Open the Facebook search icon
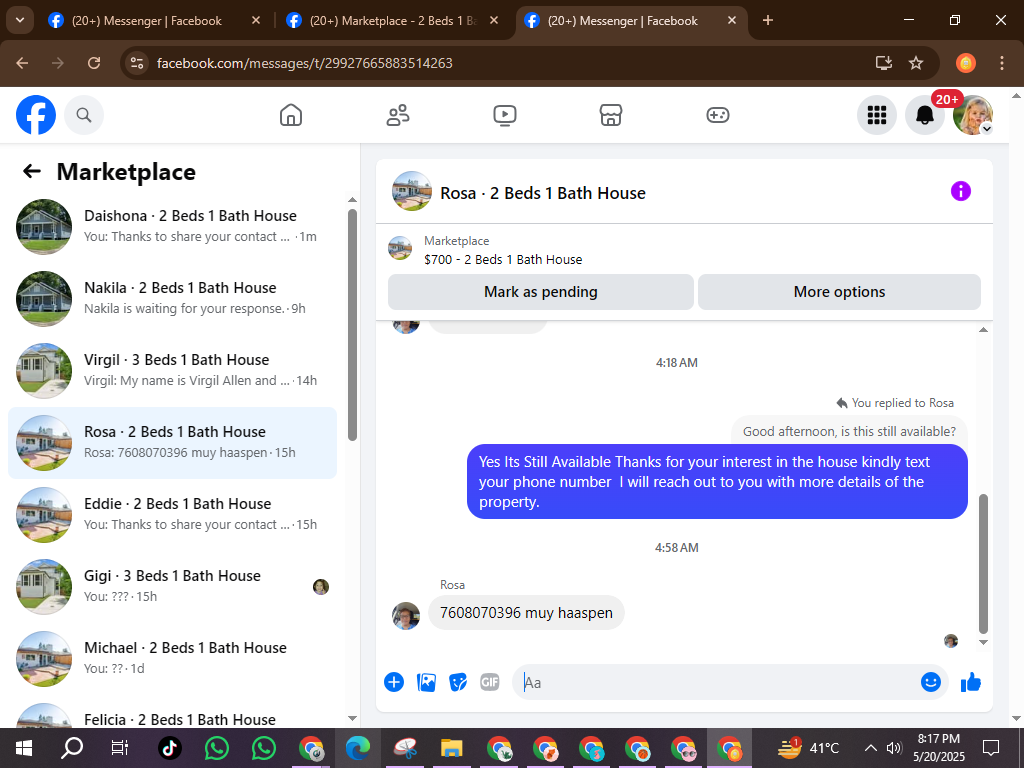 click(x=84, y=115)
